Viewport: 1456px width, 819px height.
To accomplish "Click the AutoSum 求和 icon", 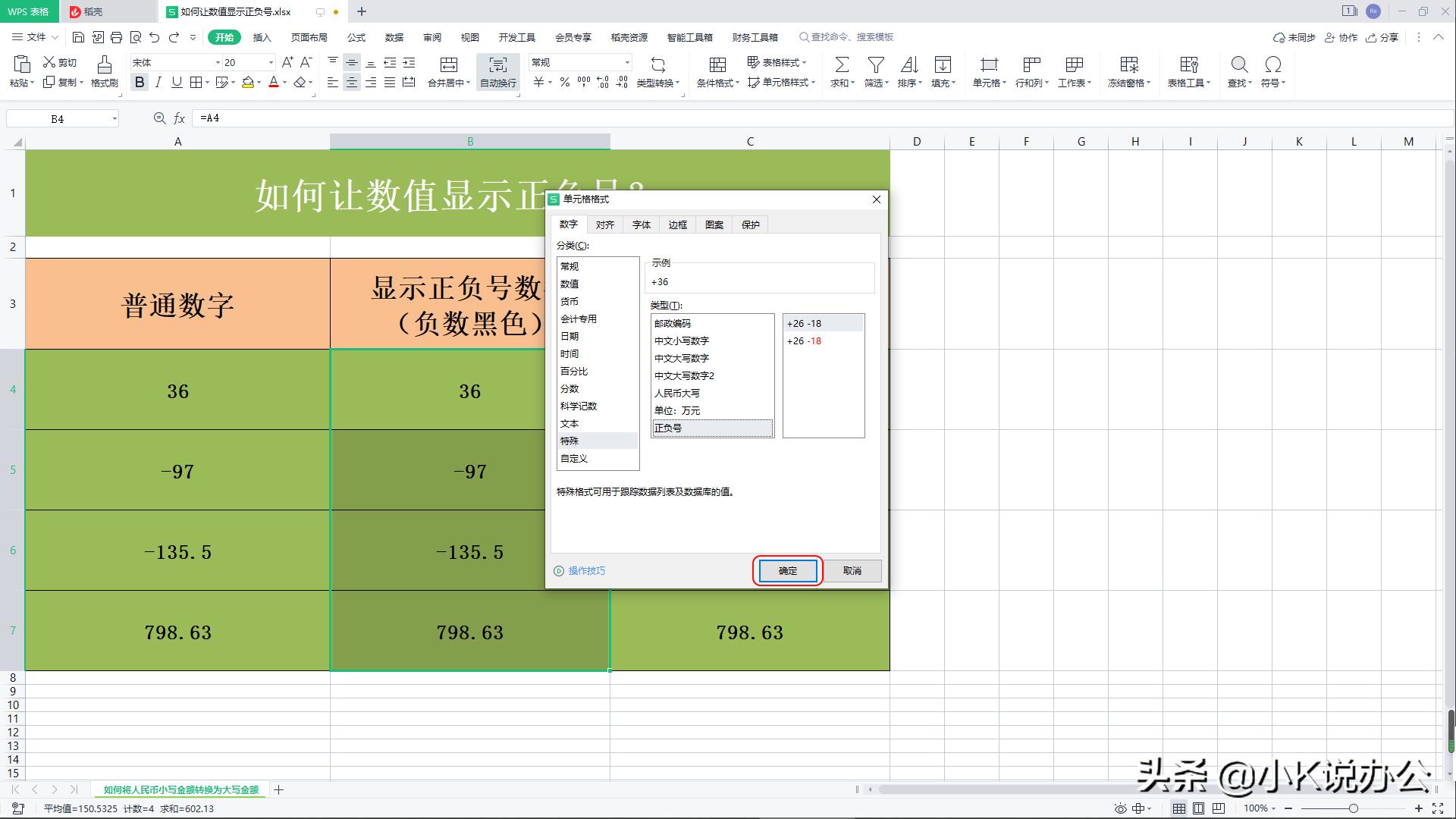I will pyautogui.click(x=842, y=72).
